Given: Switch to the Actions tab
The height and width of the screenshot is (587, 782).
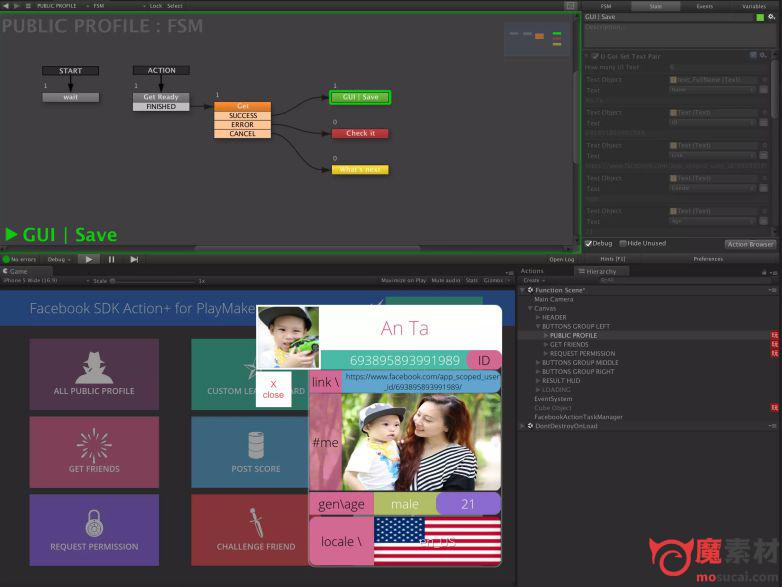Looking at the screenshot, I should [x=532, y=271].
